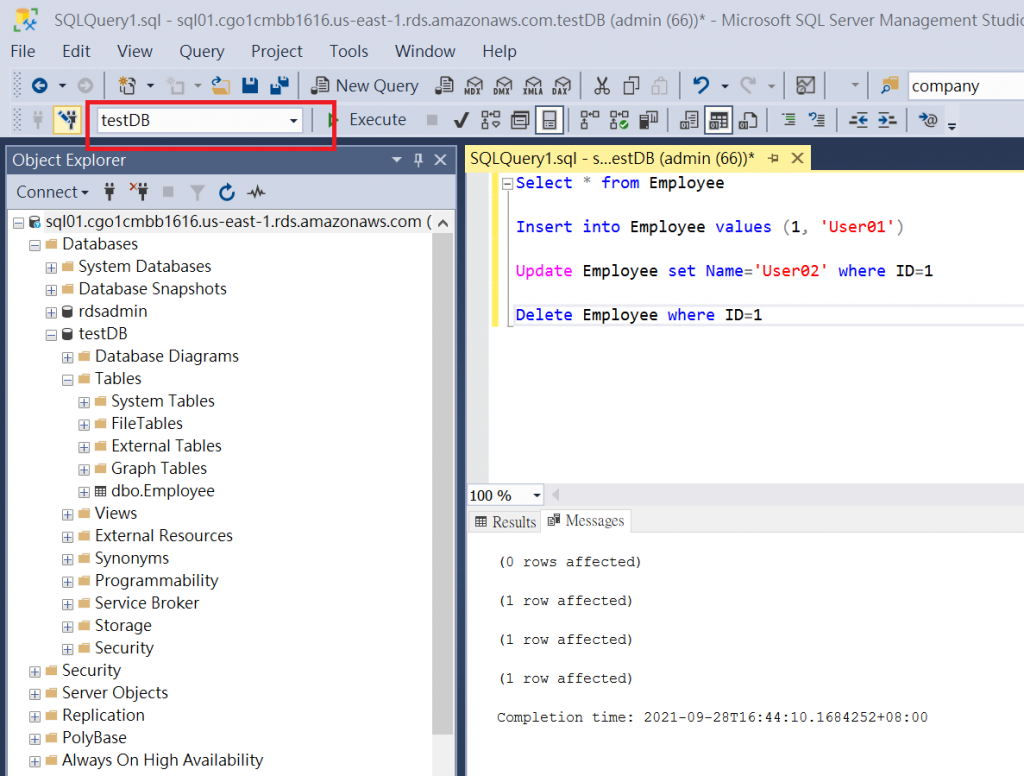Viewport: 1024px width, 776px height.
Task: Open the Tools menu
Action: pyautogui.click(x=349, y=51)
